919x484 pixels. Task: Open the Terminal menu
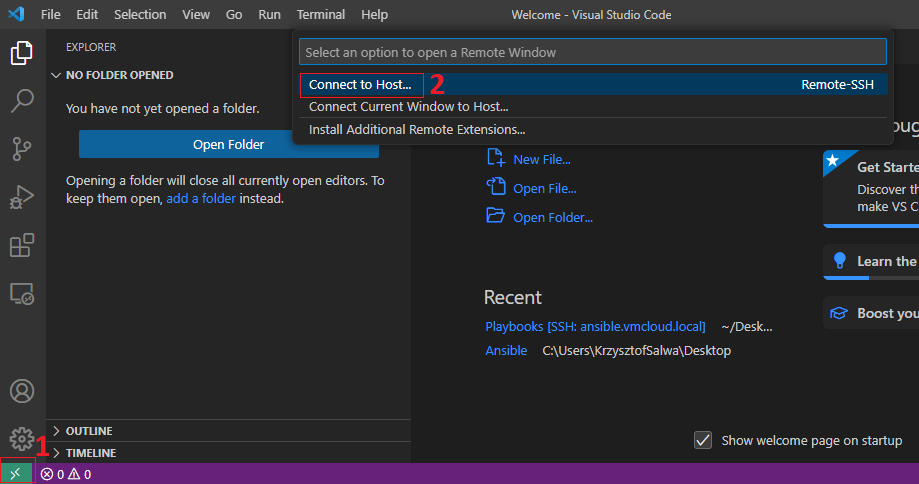(320, 15)
